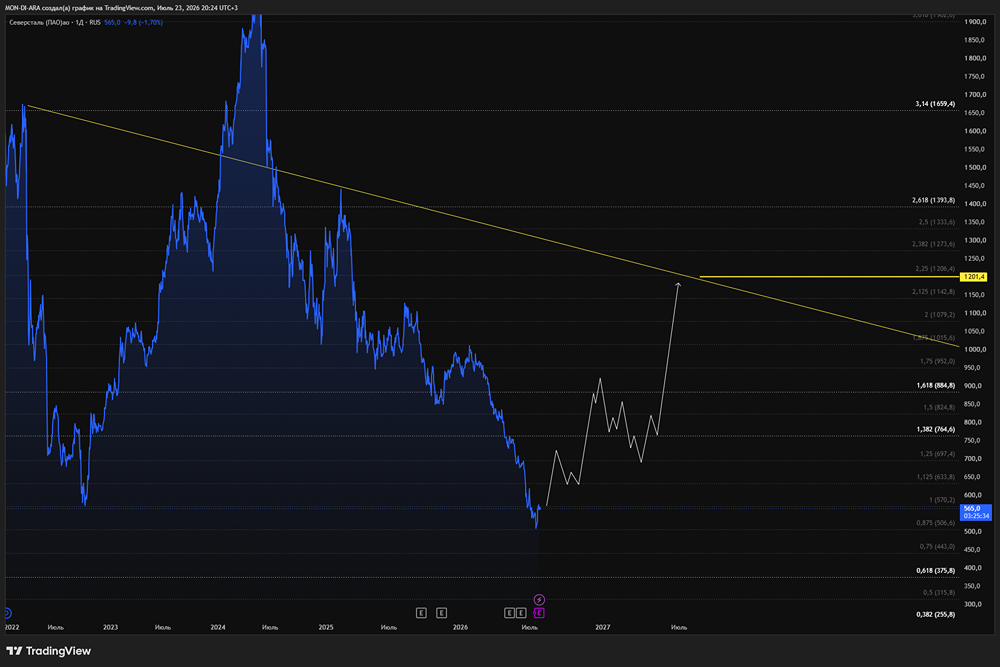Click the grey E marker immediately left of purple E

coord(521,613)
